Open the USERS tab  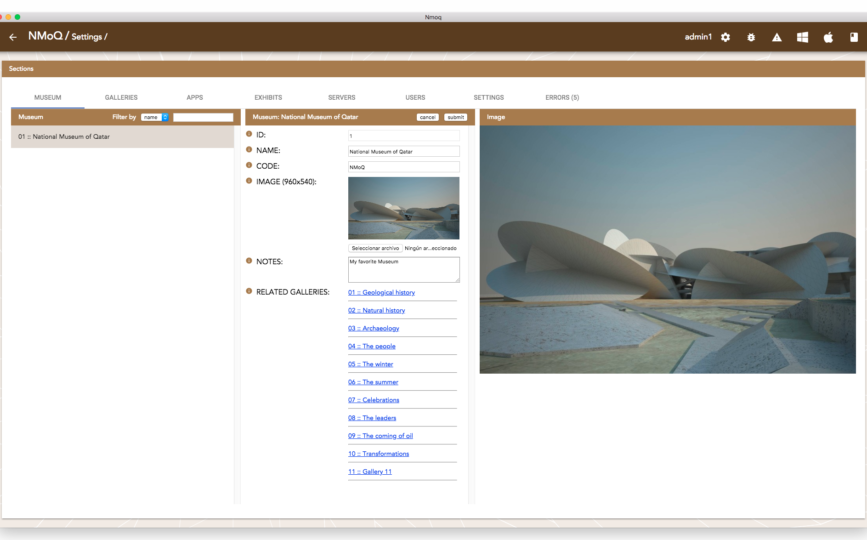tap(415, 97)
